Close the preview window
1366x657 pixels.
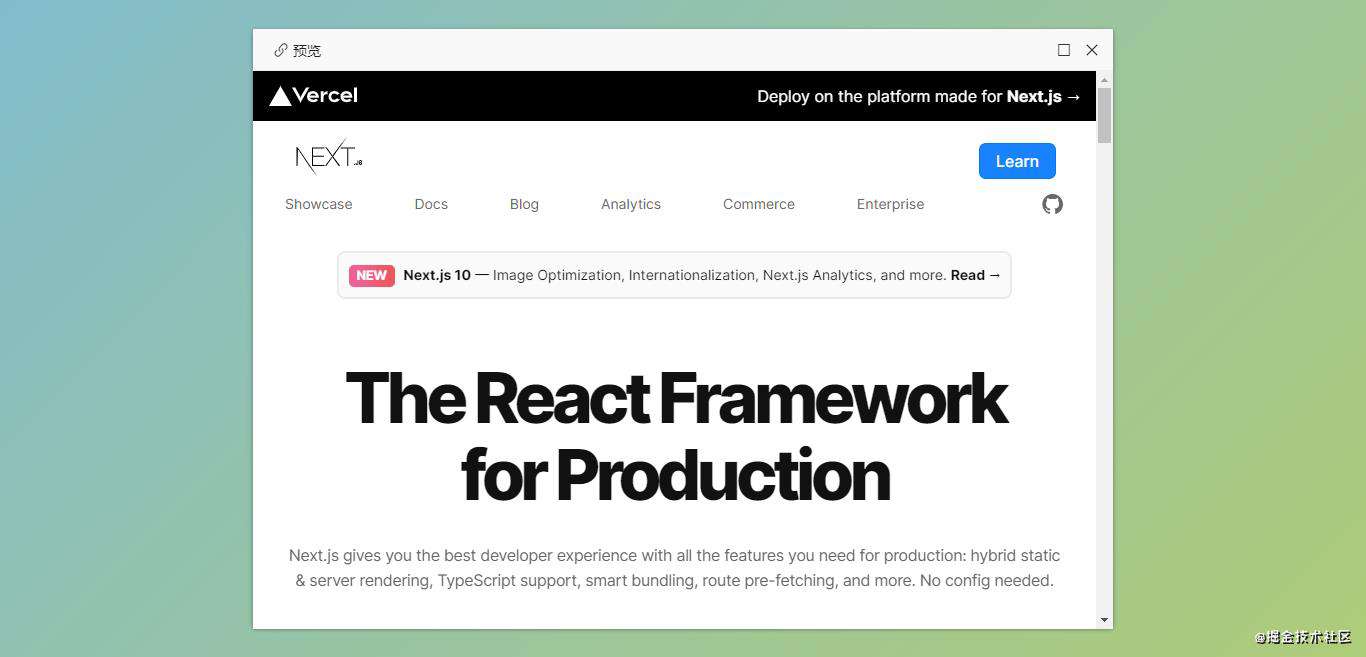[1092, 50]
